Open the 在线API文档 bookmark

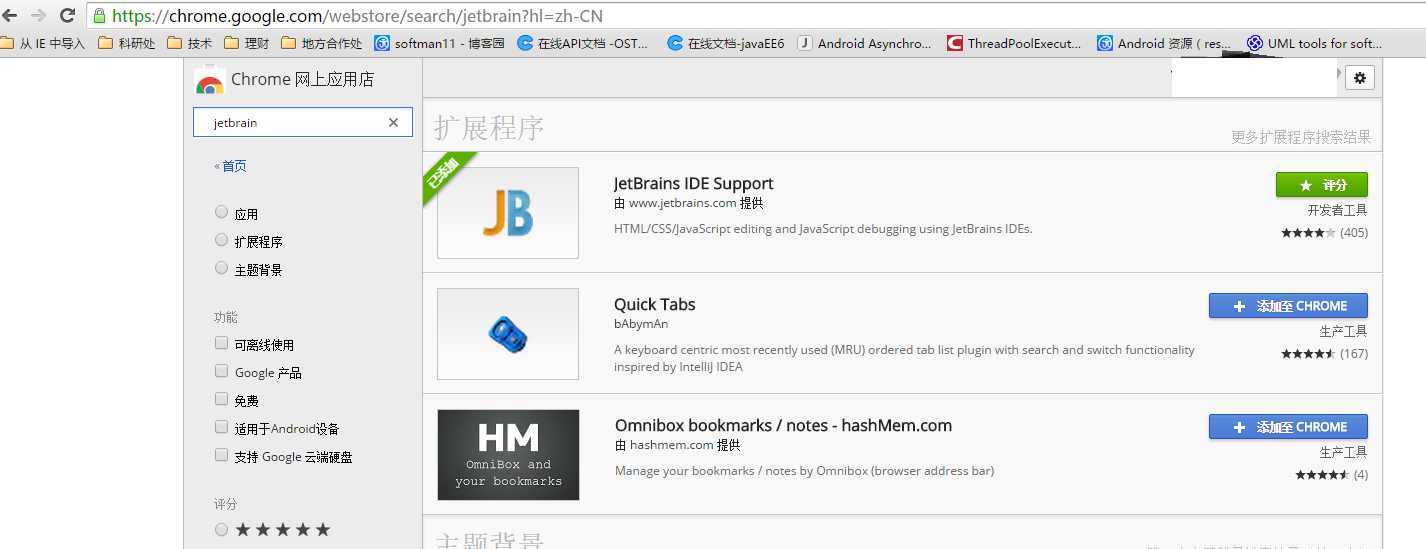point(582,43)
